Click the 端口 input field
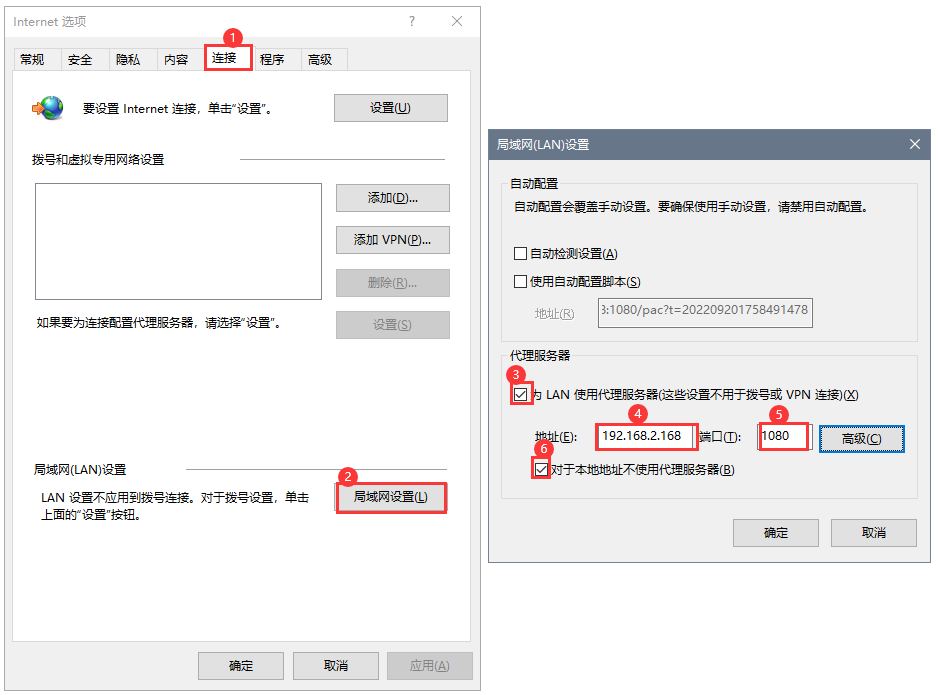Viewport: 938px width, 695px height. coord(784,437)
